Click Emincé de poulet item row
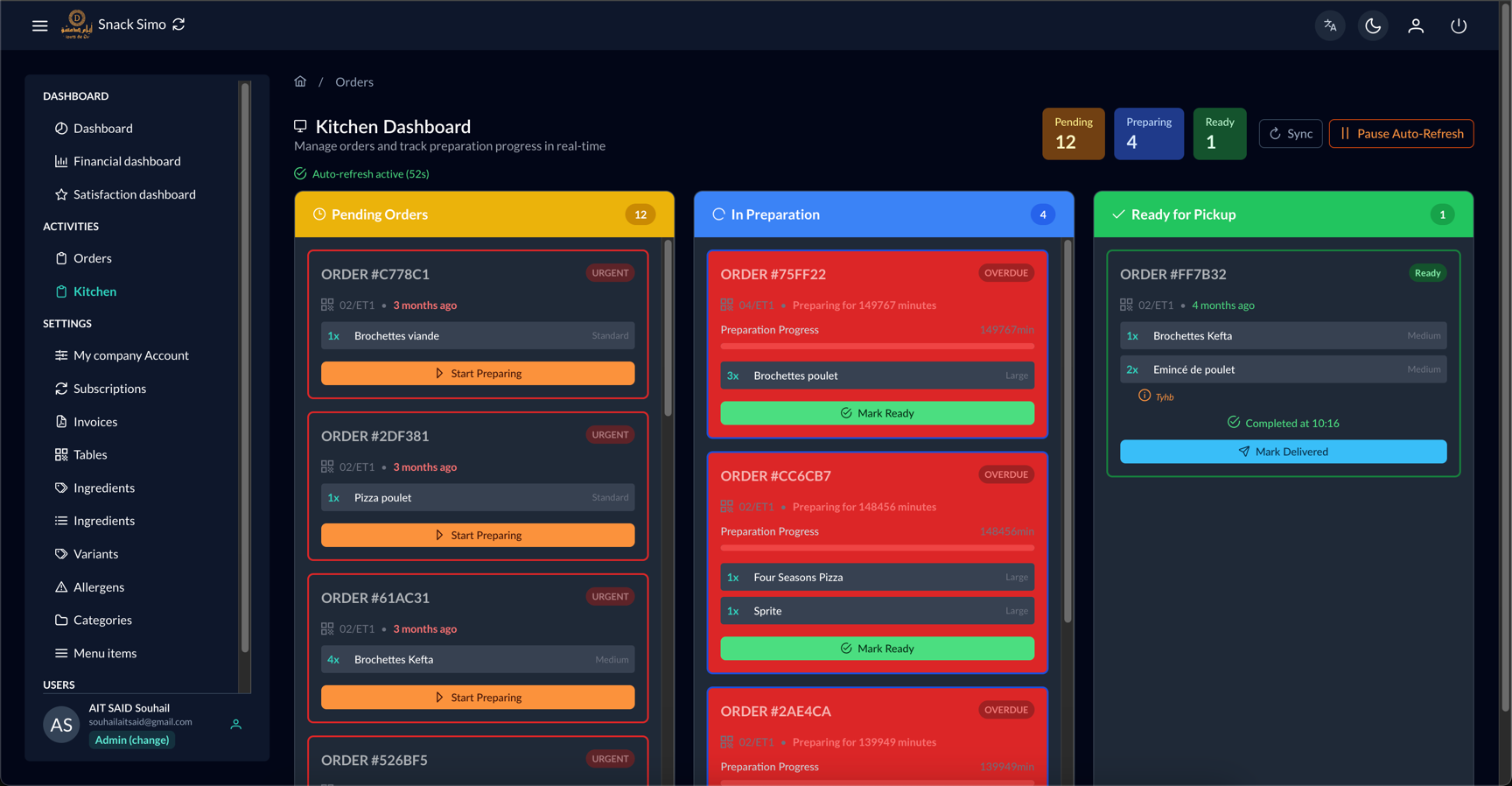This screenshot has height=786, width=1512. [x=1283, y=369]
